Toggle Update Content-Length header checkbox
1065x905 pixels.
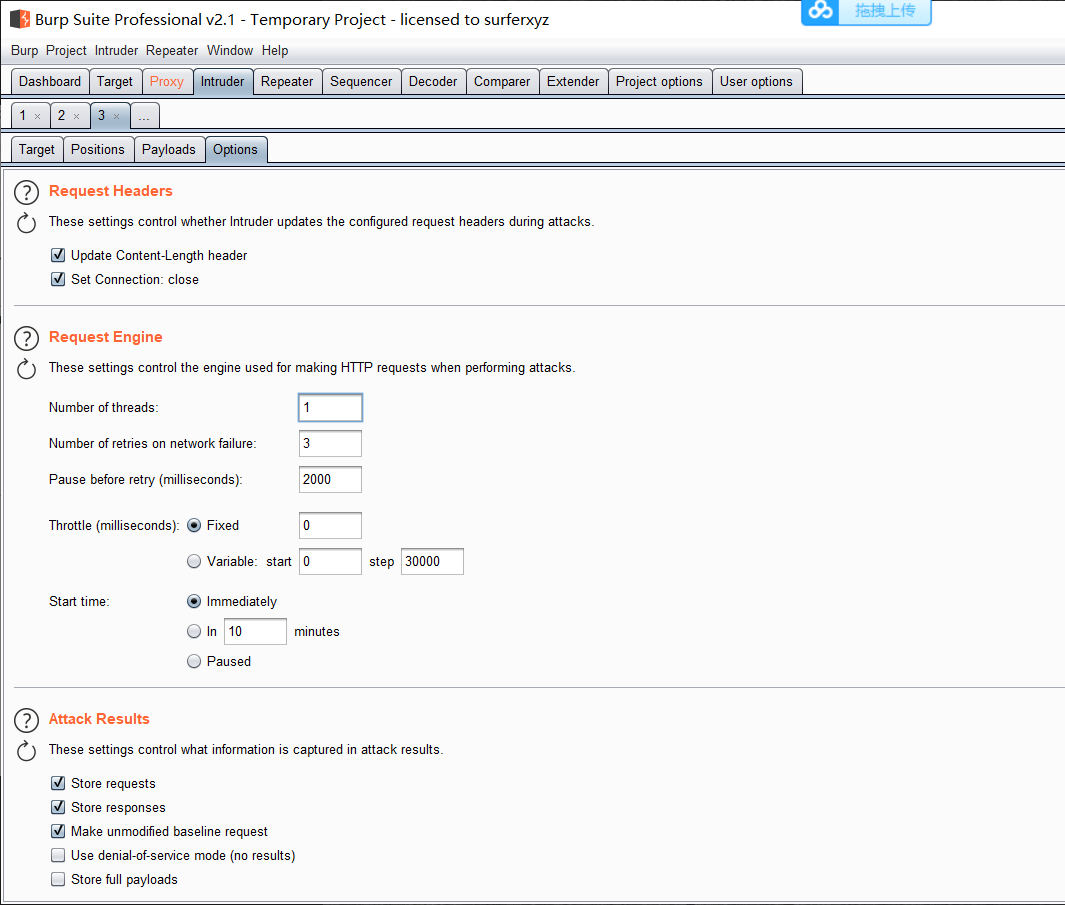coord(58,255)
